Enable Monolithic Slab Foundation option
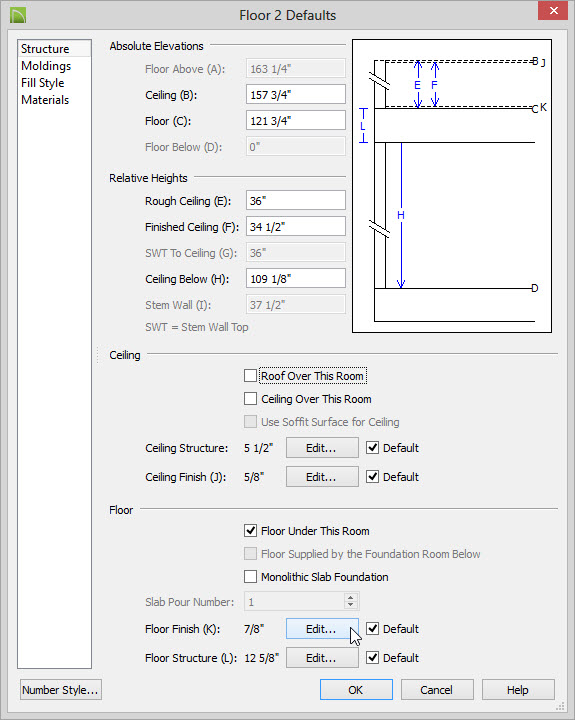The width and height of the screenshot is (575, 720). [x=250, y=577]
